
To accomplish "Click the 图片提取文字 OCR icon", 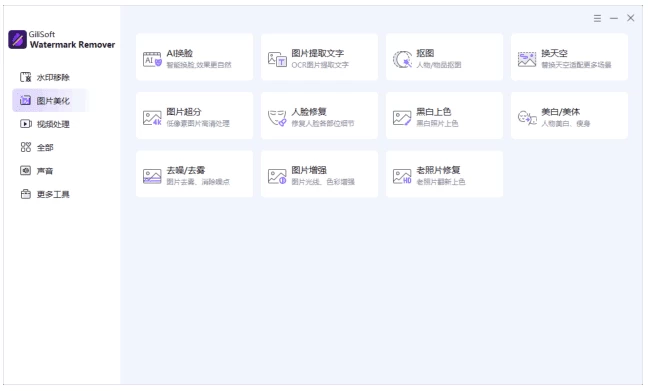I will coord(277,59).
